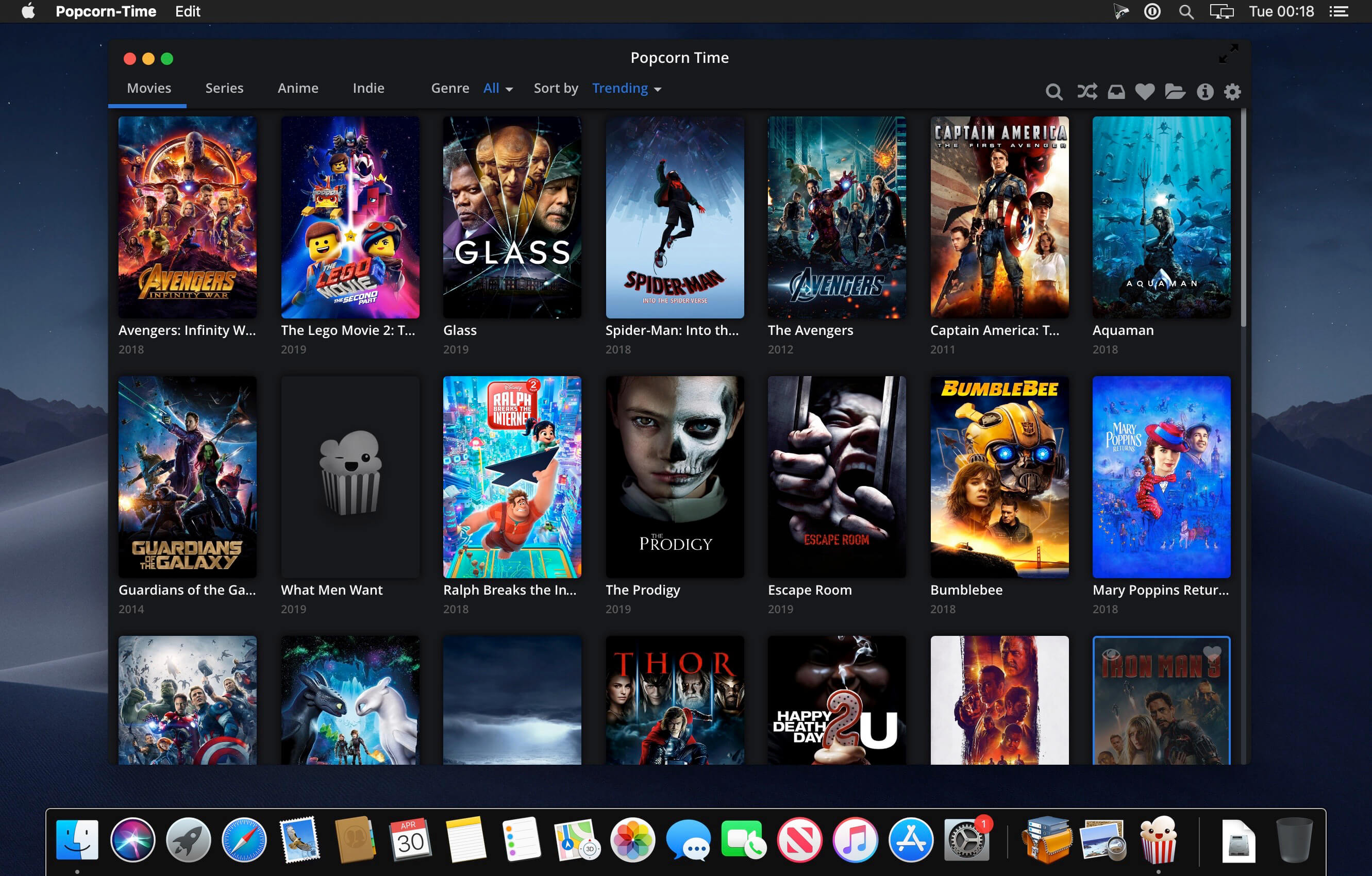This screenshot has width=1372, height=876.
Task: Switch to the Anime tab
Action: pyautogui.click(x=299, y=88)
